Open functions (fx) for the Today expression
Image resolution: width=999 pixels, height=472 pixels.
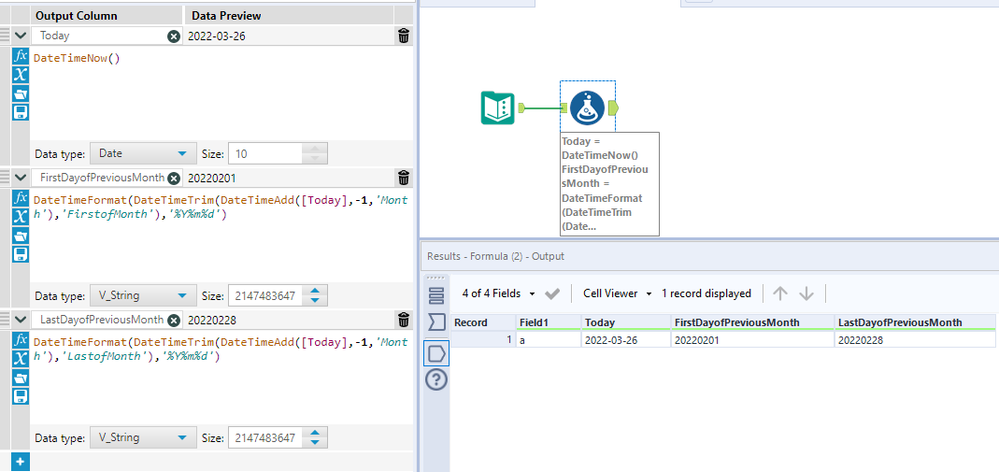[21, 55]
